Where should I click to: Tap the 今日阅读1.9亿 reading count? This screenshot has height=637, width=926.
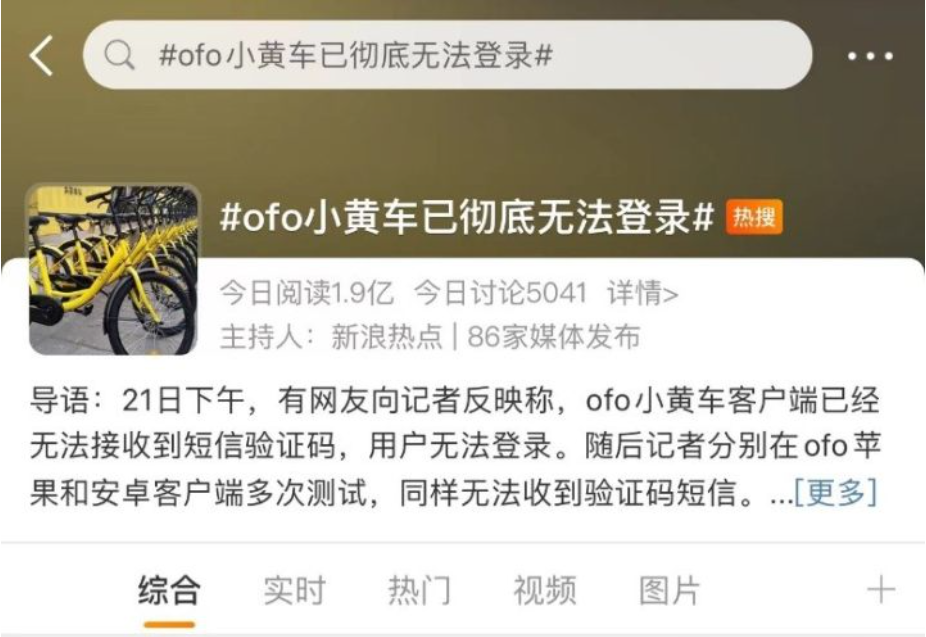[x=307, y=292]
